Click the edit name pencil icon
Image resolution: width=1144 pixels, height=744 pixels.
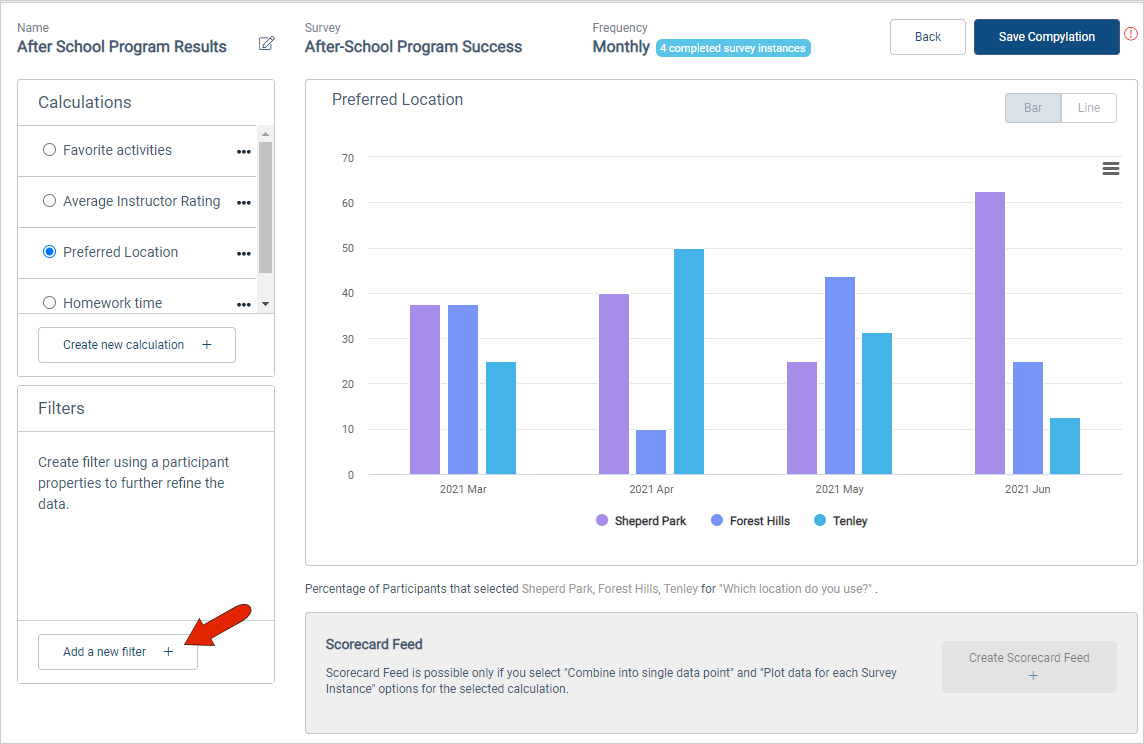(266, 43)
